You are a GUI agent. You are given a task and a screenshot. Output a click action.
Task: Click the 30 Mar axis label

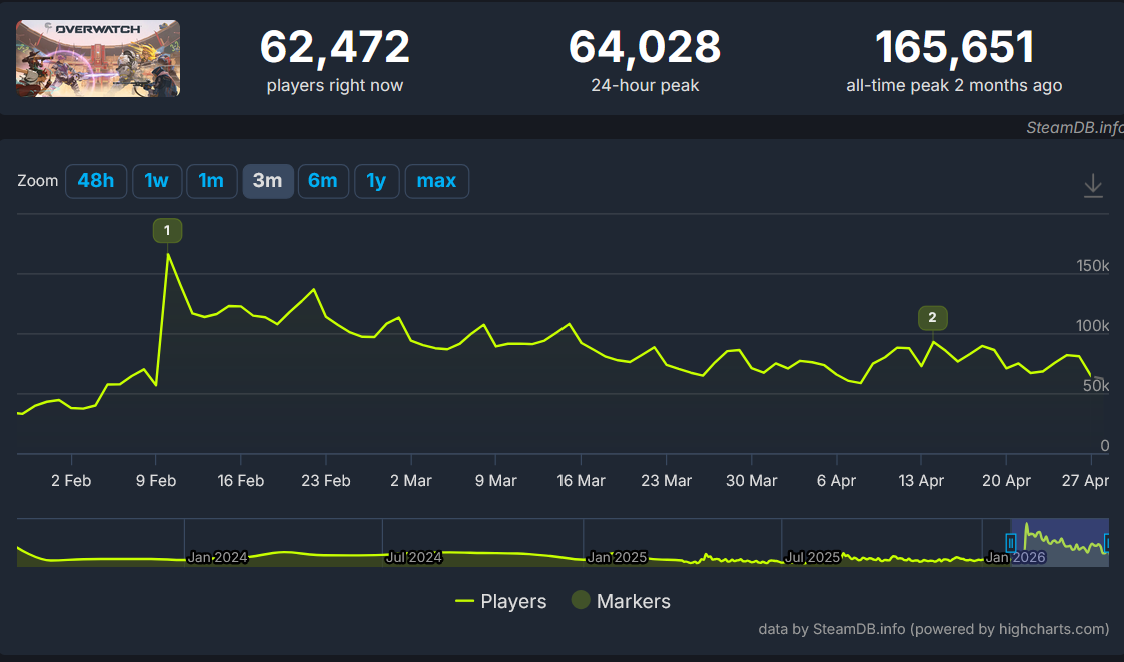tap(751, 481)
